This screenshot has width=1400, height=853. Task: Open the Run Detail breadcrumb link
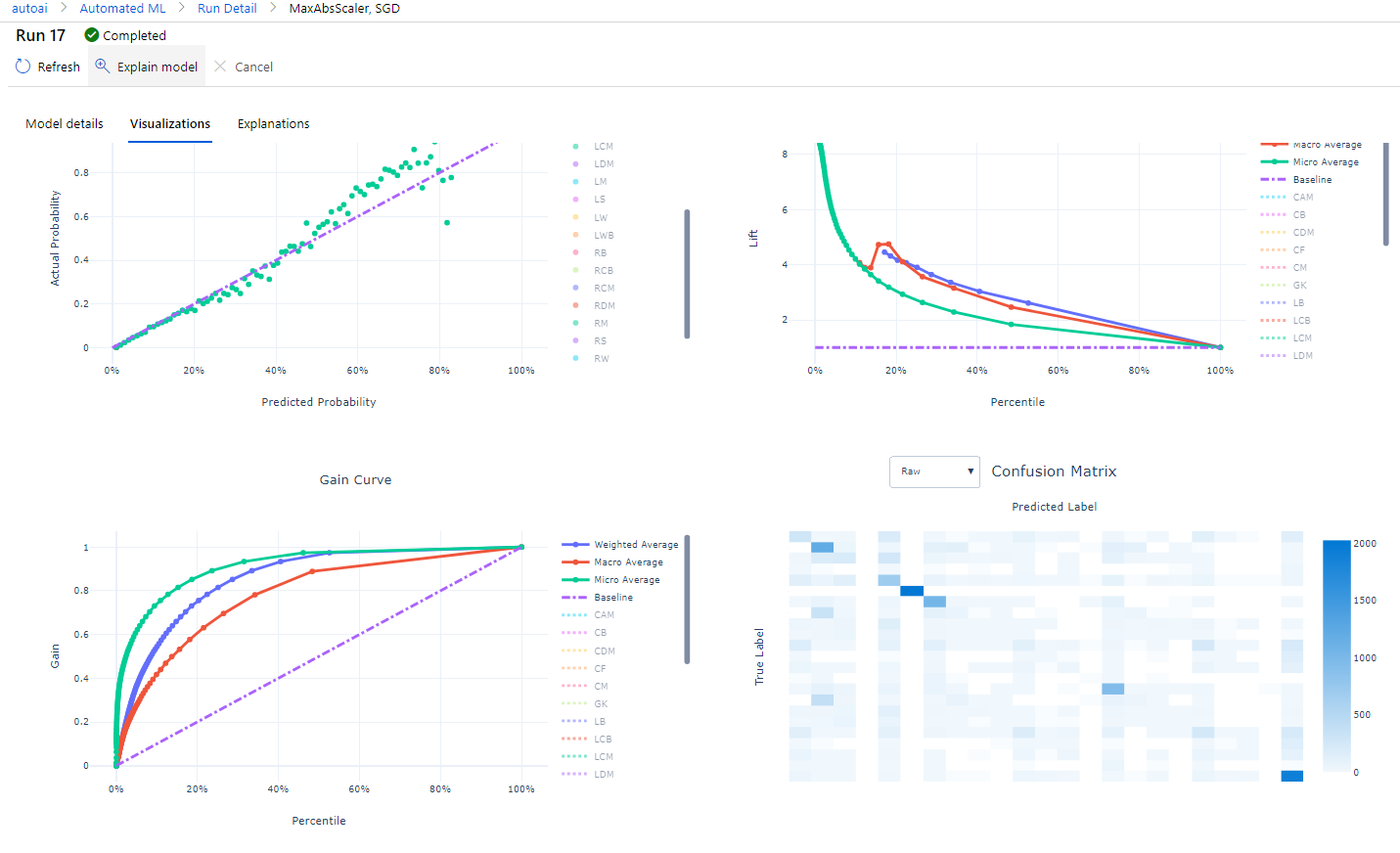coord(227,8)
